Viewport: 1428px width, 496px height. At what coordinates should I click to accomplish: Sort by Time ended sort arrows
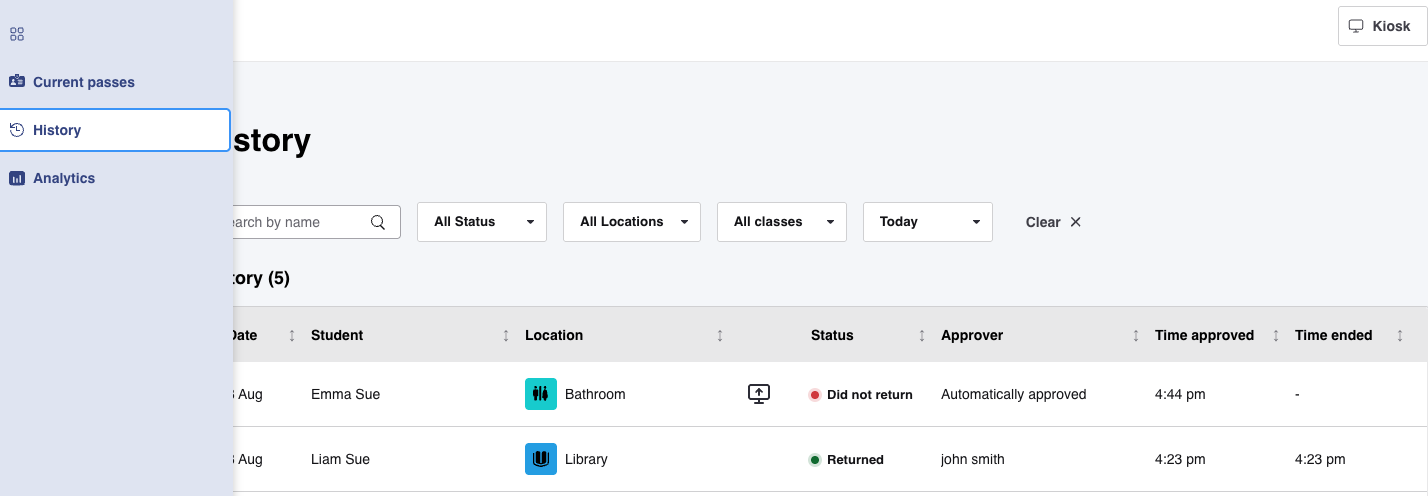pos(1400,336)
